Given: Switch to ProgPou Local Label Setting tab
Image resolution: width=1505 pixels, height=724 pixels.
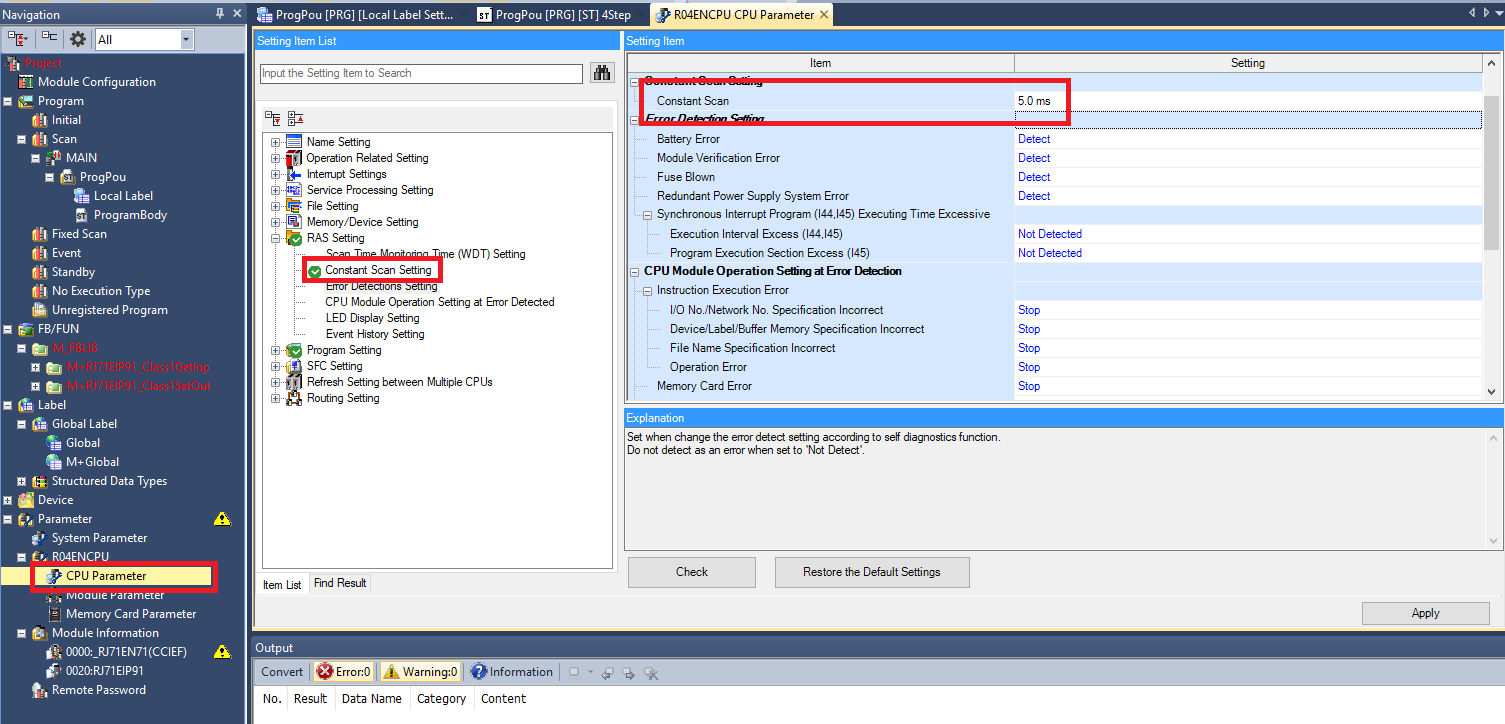Looking at the screenshot, I should click(355, 14).
